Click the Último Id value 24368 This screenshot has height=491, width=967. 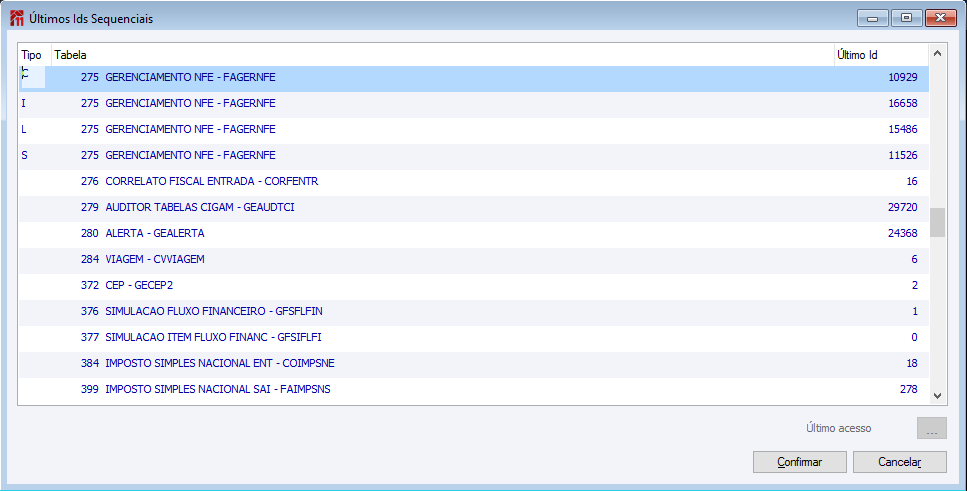903,233
